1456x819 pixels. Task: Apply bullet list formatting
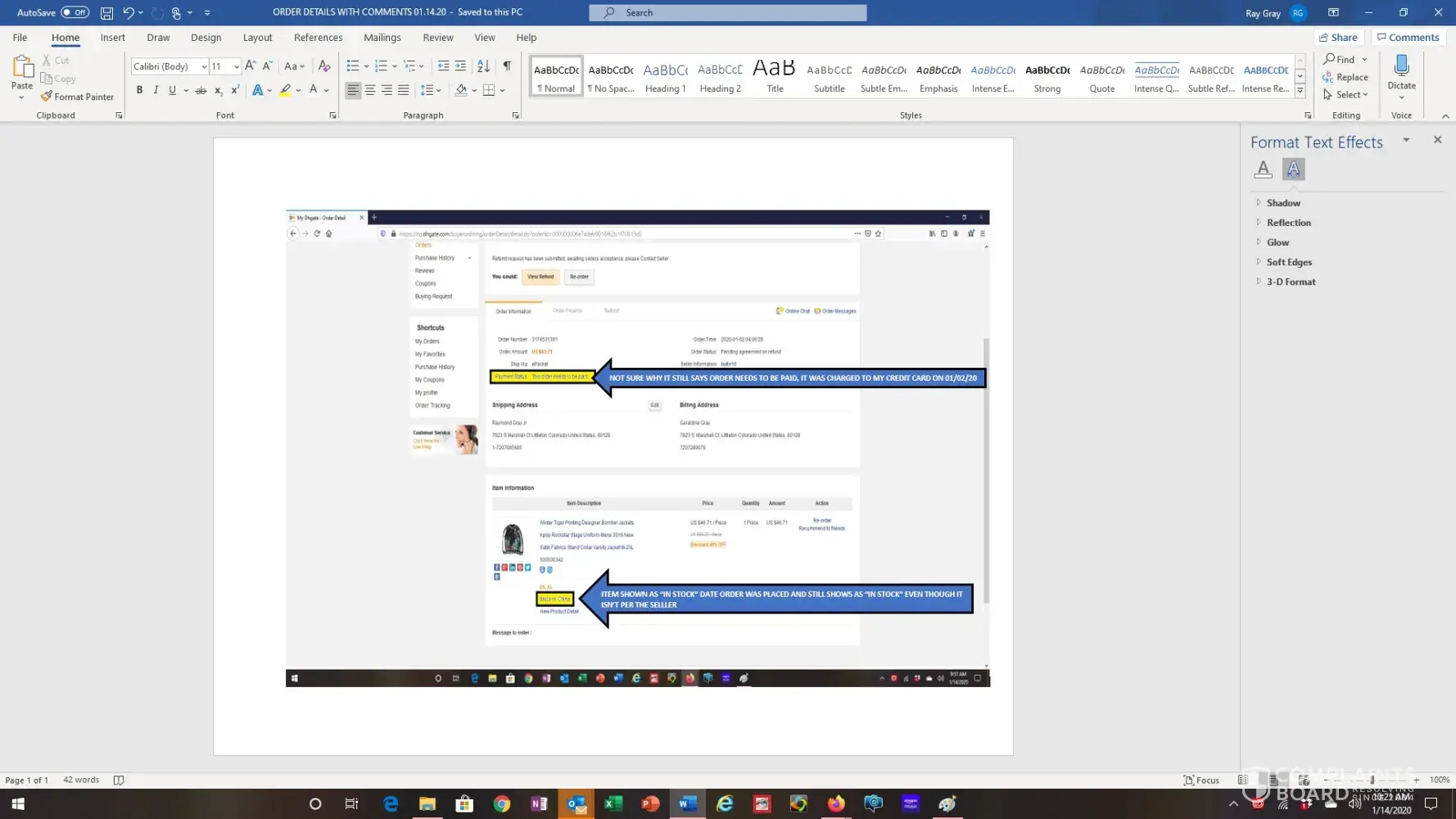point(353,66)
